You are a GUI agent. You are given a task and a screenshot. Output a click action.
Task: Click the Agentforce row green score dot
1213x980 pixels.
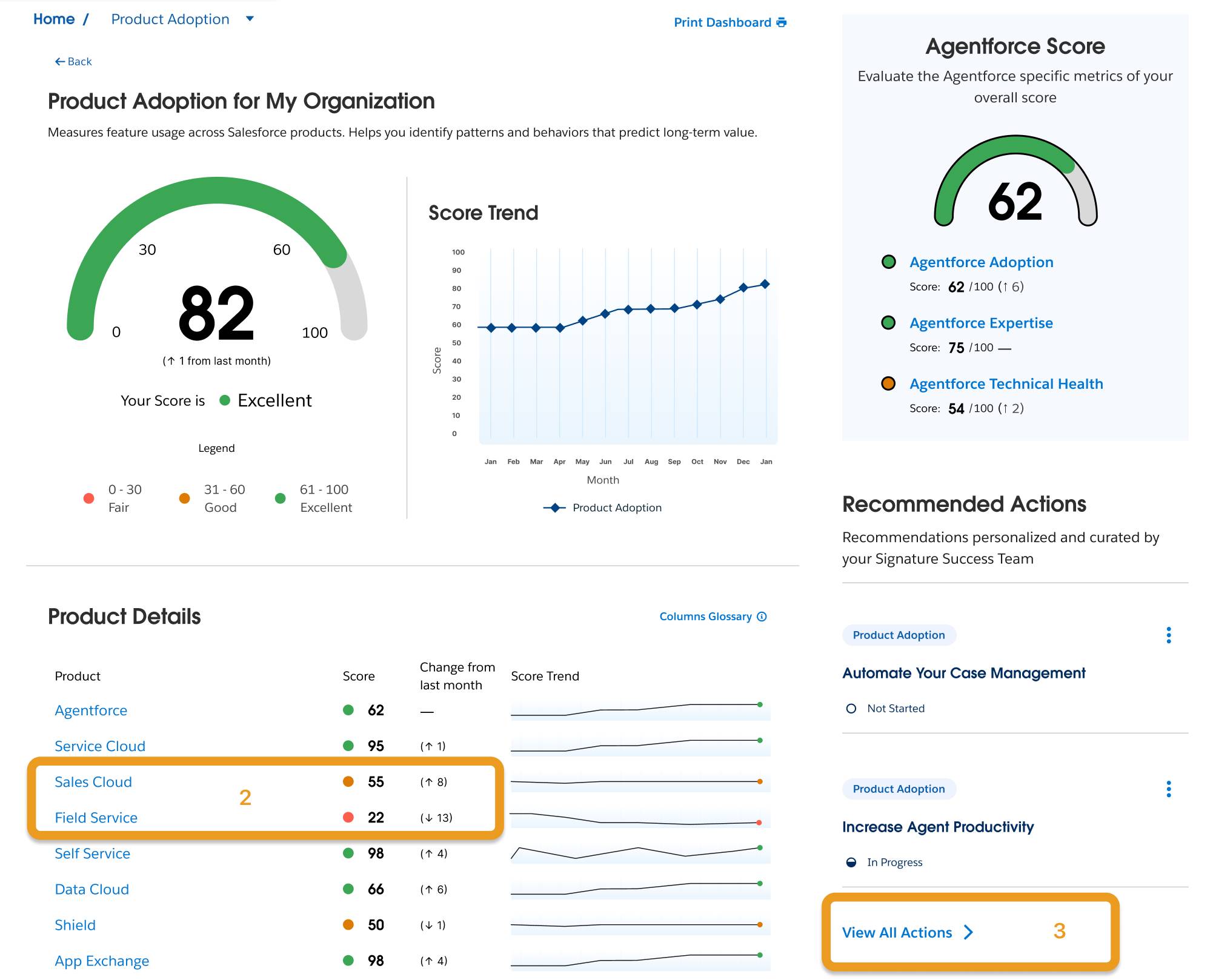[x=348, y=710]
